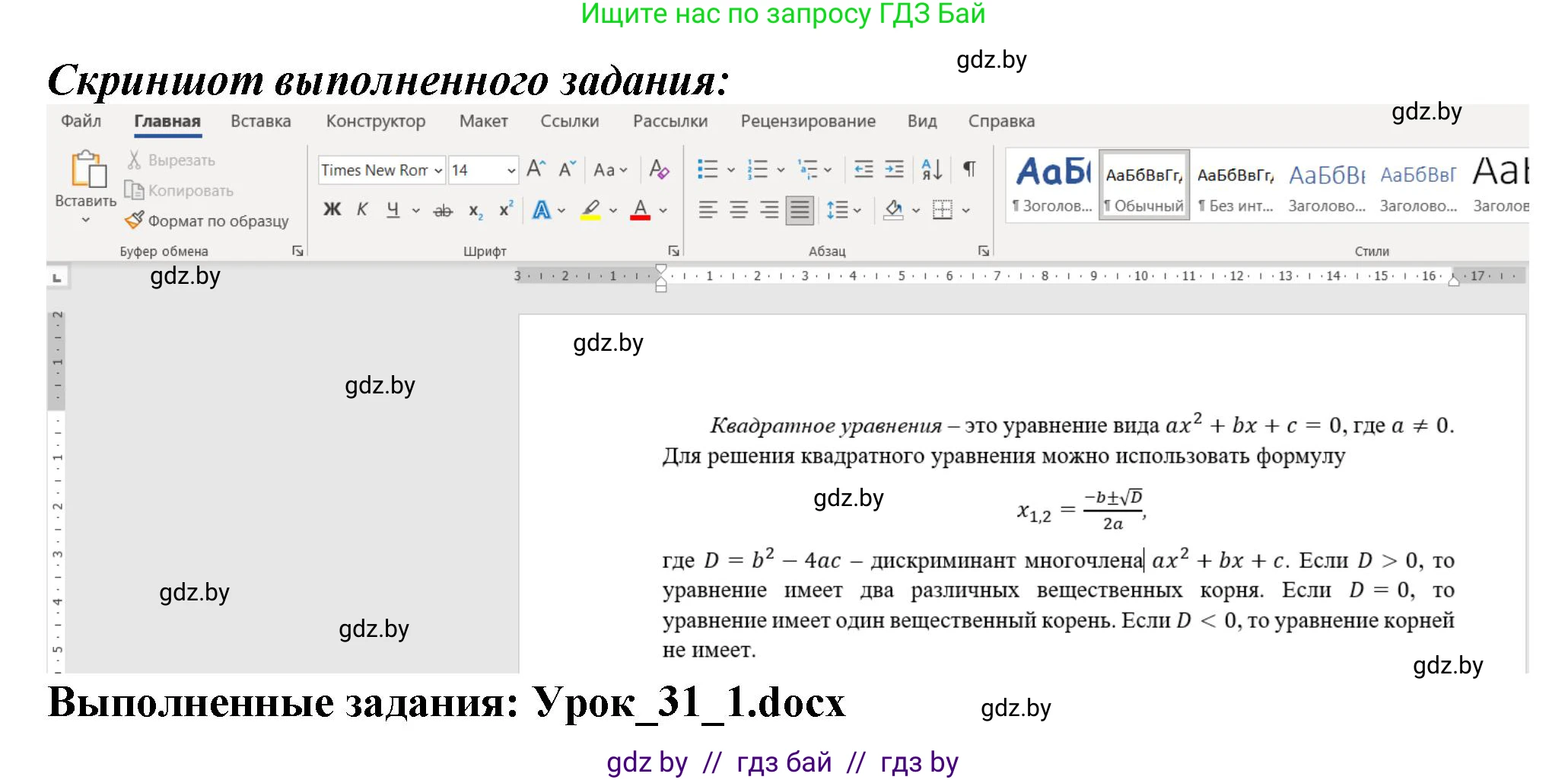Select the subscript x₂ icon
Viewport: 1568px width, 780px height.
click(475, 210)
